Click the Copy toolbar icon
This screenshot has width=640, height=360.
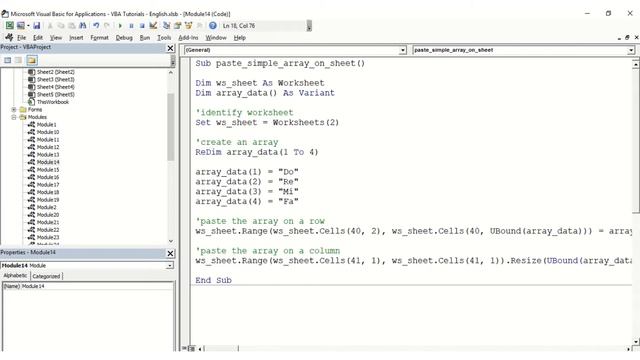61,25
